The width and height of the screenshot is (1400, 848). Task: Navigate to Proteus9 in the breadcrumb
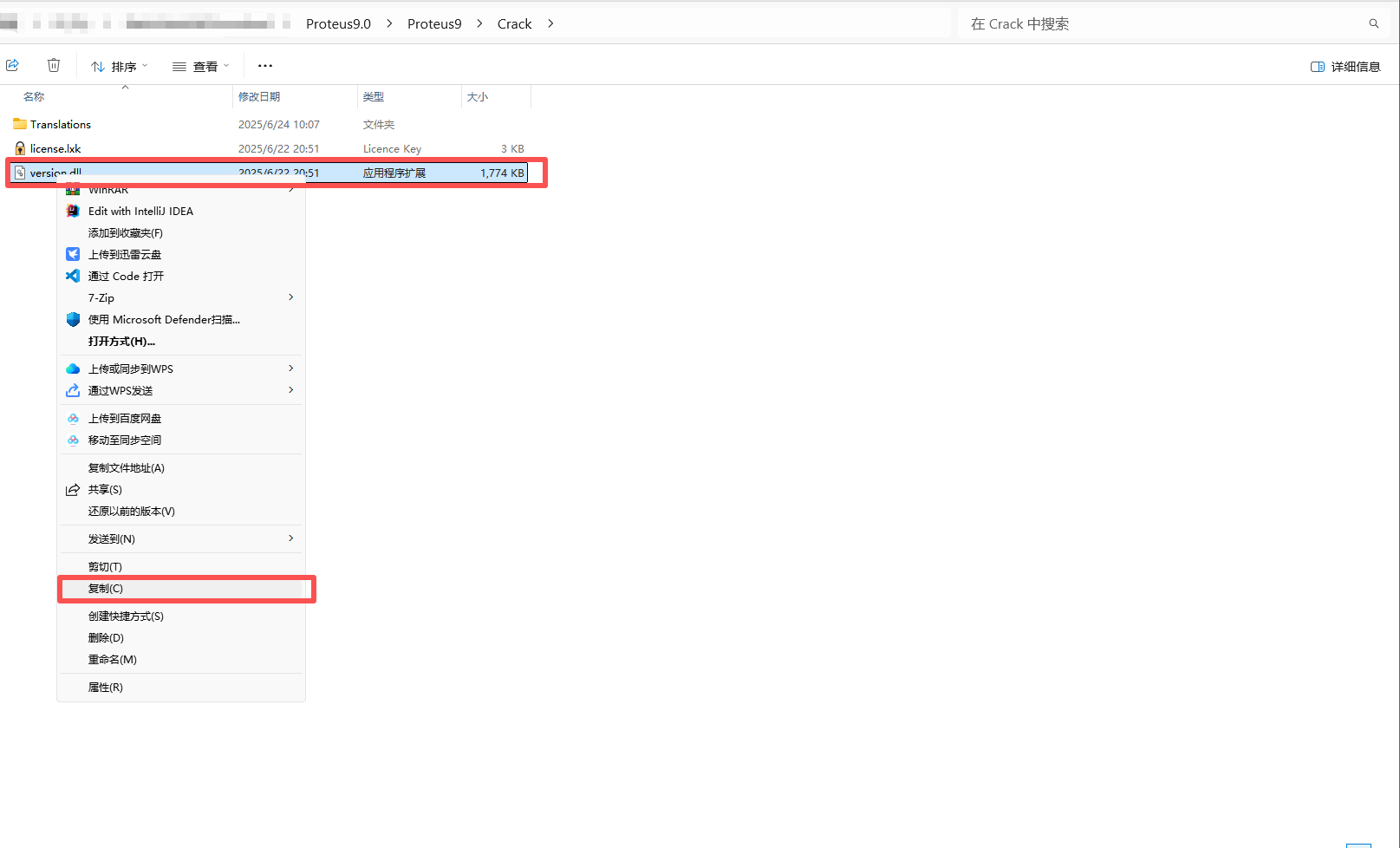click(x=434, y=23)
